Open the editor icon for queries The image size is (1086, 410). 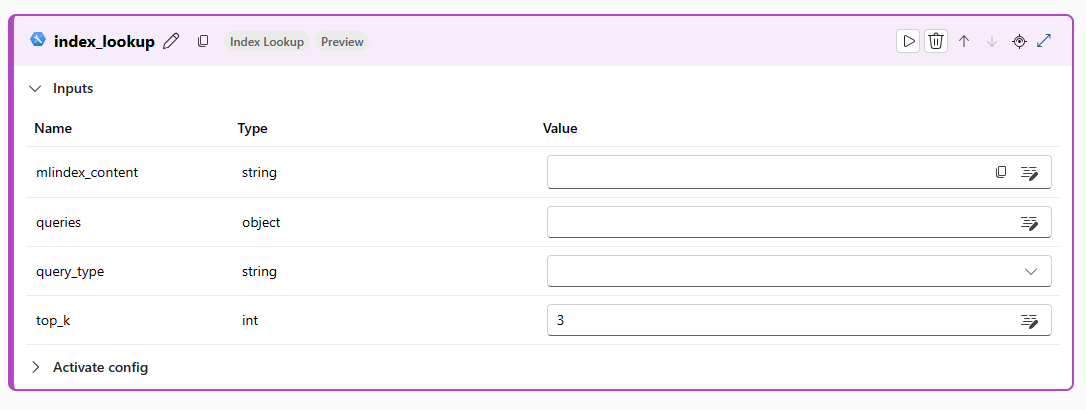coord(1029,222)
